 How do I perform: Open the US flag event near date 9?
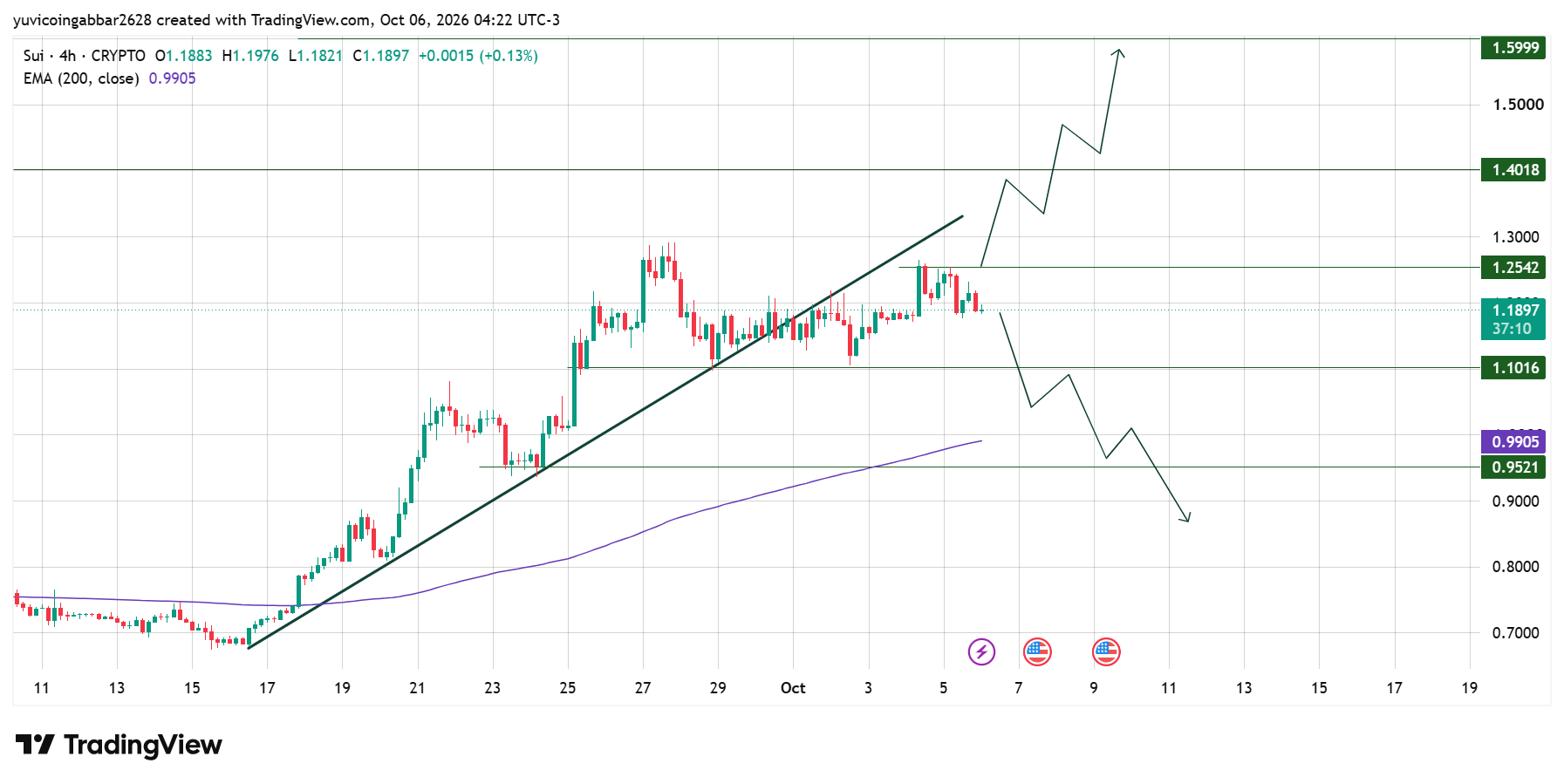click(x=1106, y=651)
